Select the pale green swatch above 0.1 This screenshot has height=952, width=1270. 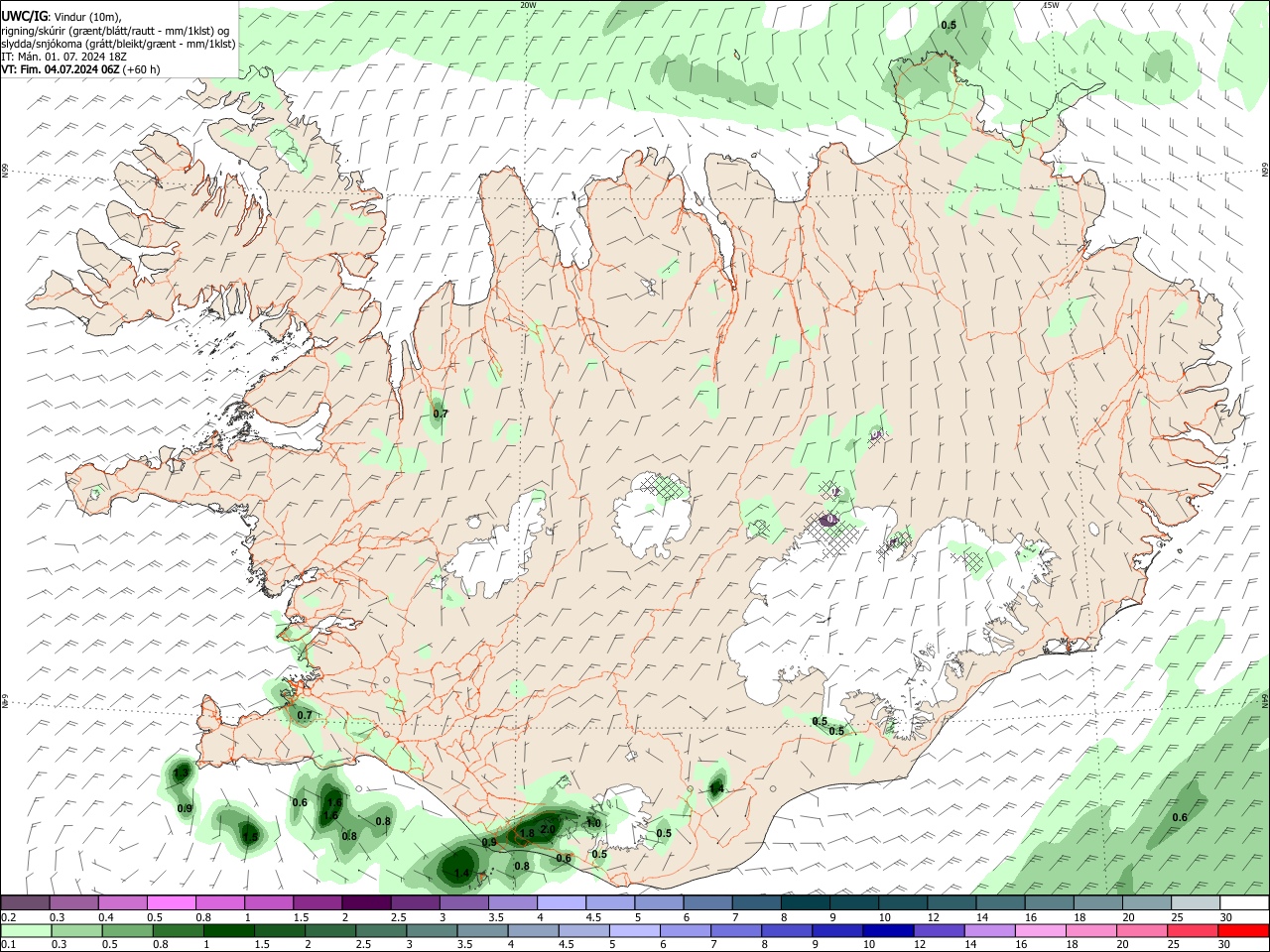click(25, 931)
